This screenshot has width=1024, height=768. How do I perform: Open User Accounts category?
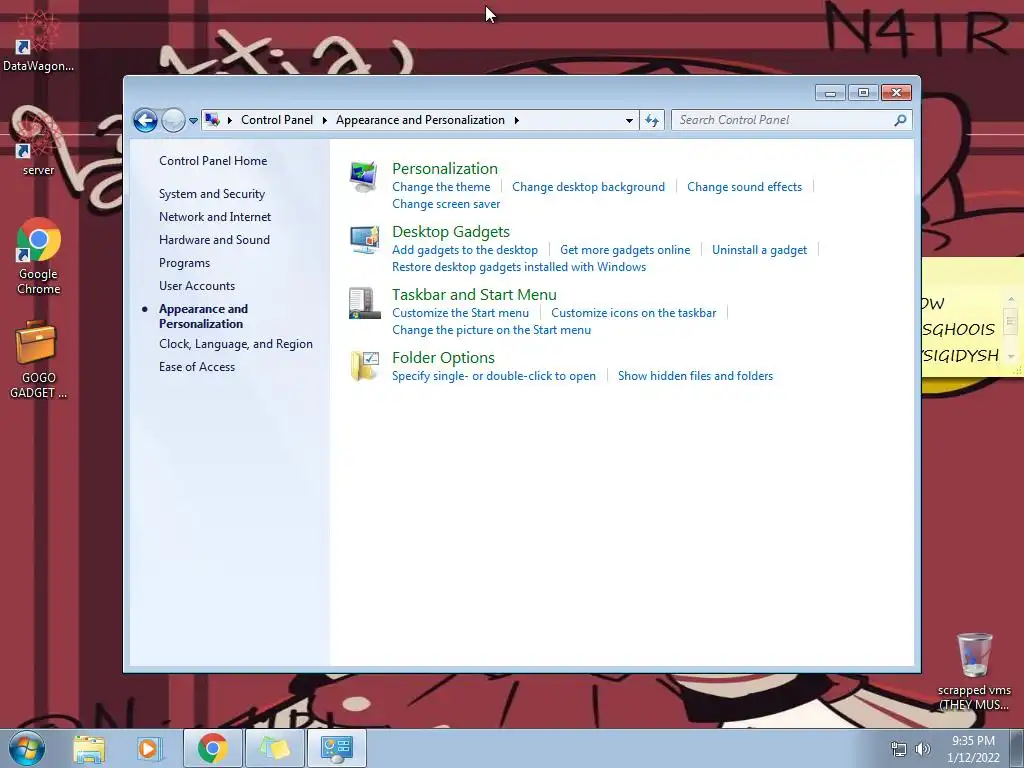pyautogui.click(x=197, y=285)
